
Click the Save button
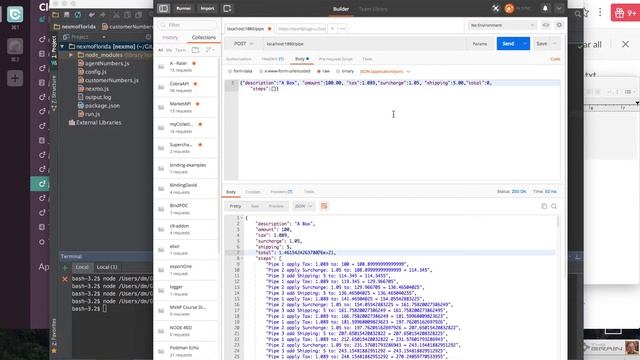(x=542, y=44)
